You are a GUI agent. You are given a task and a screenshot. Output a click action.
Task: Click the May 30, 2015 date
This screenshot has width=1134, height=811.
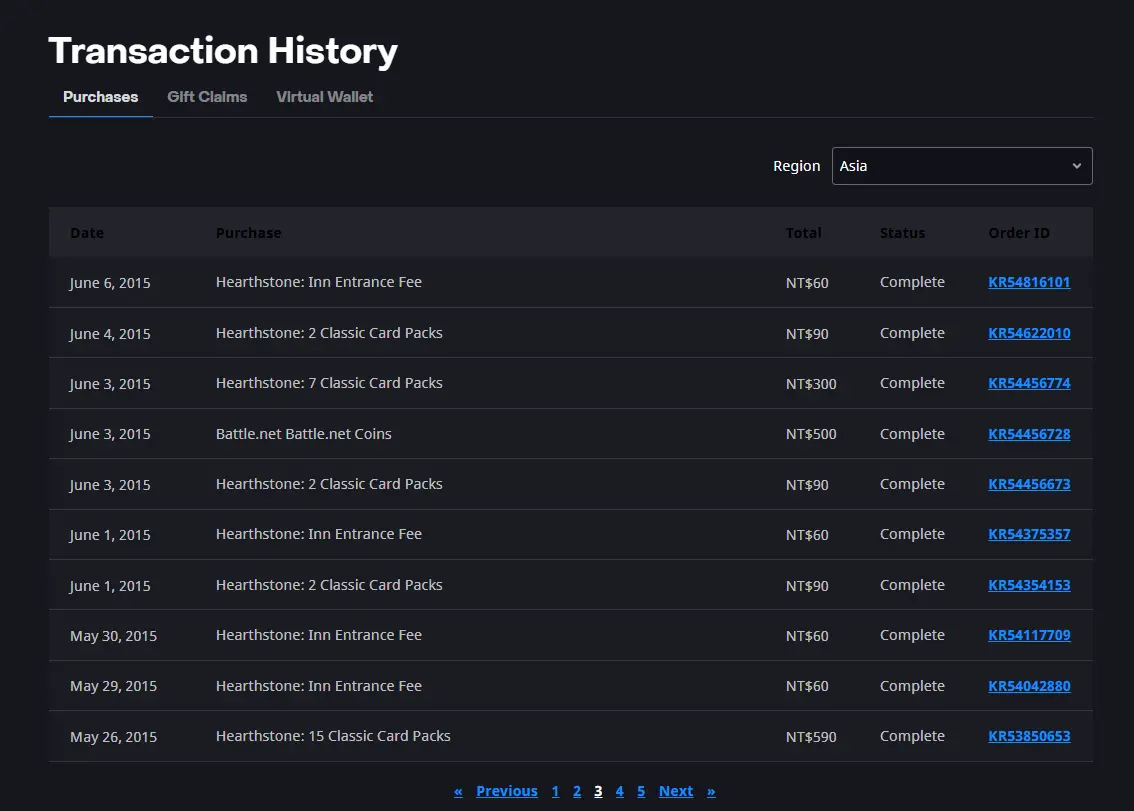(x=114, y=636)
